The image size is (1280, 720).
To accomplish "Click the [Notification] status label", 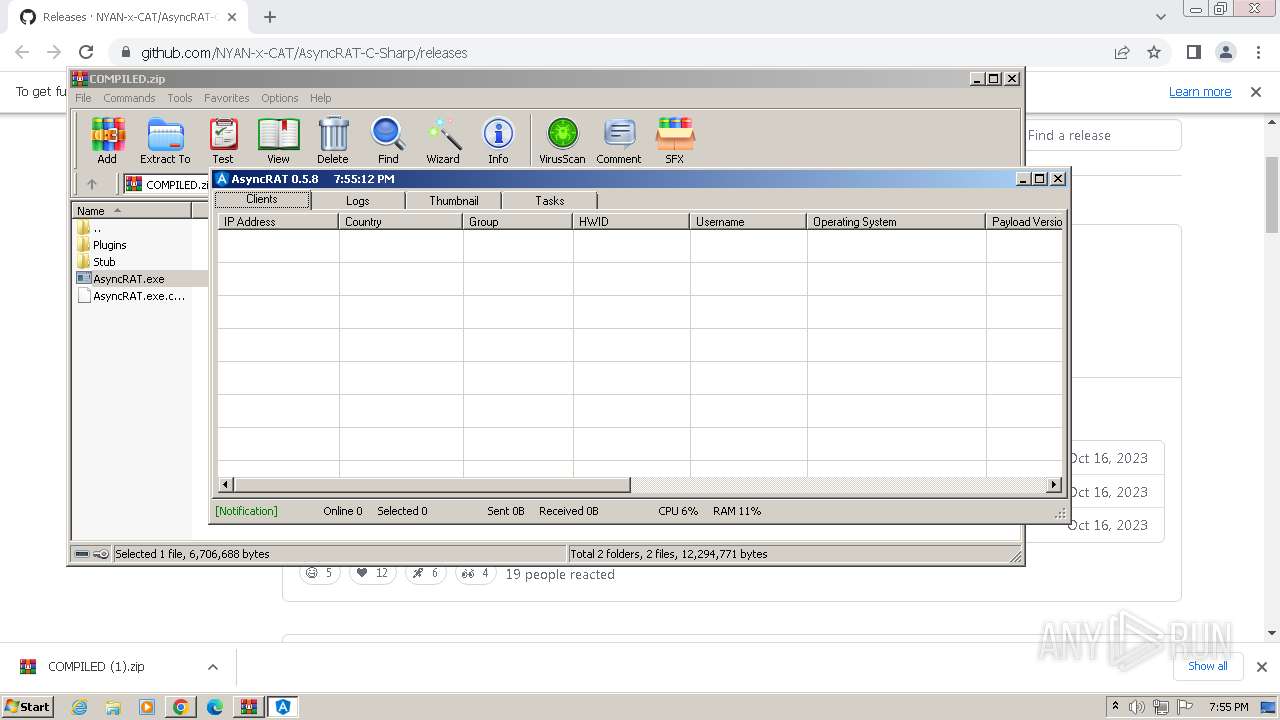I will (x=247, y=511).
